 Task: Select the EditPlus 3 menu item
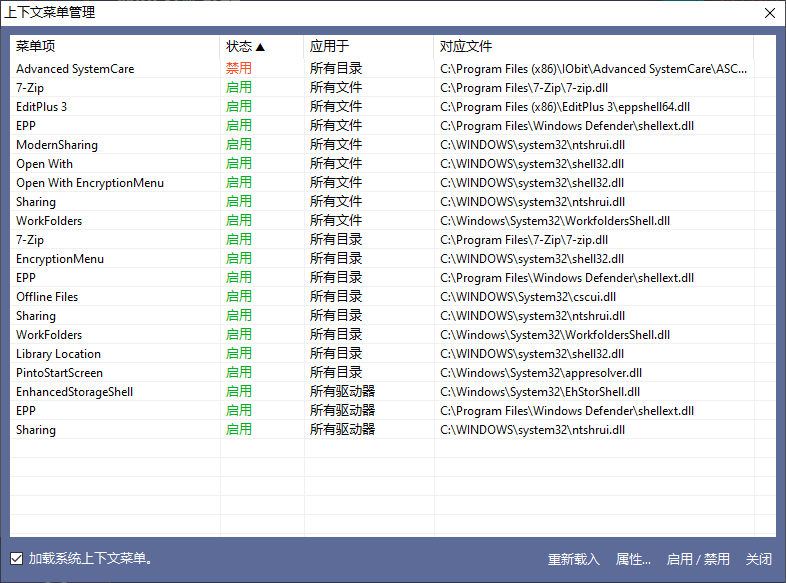[41, 107]
